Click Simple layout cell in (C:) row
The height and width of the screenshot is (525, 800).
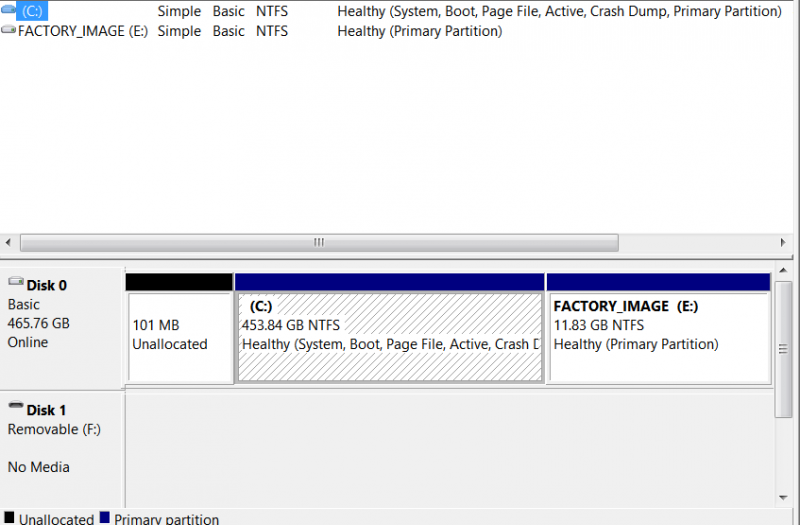coord(179,11)
